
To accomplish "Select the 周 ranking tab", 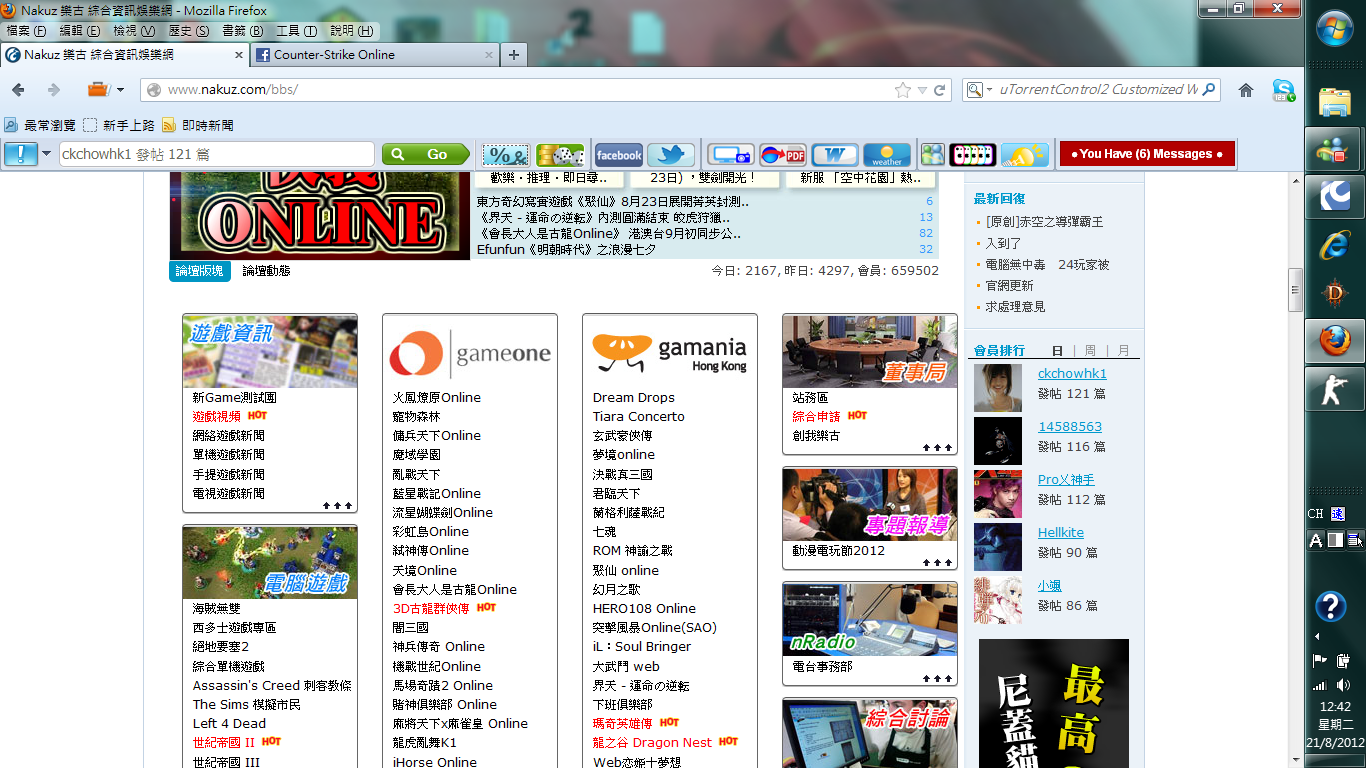I will pos(1090,351).
